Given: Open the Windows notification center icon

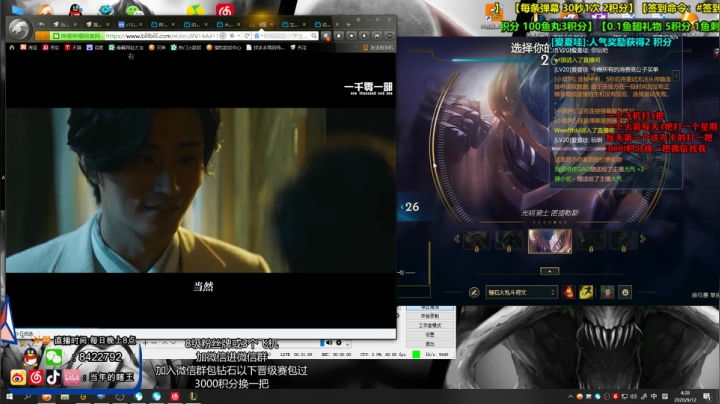Looking at the screenshot, I should click(x=707, y=397).
